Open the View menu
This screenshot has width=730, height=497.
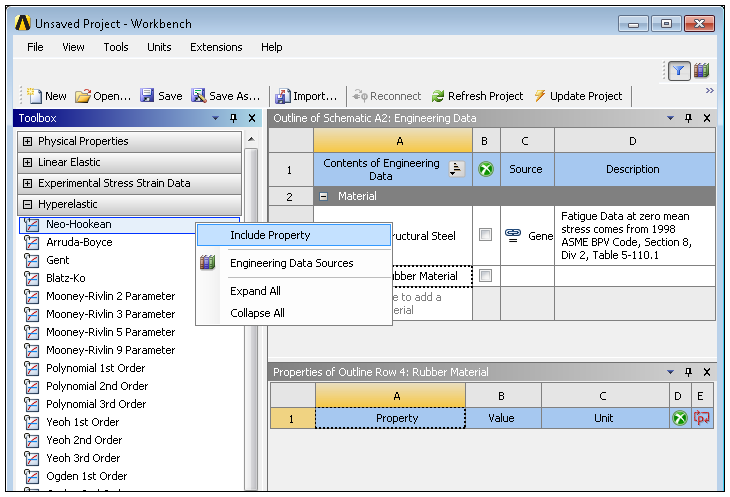(73, 47)
